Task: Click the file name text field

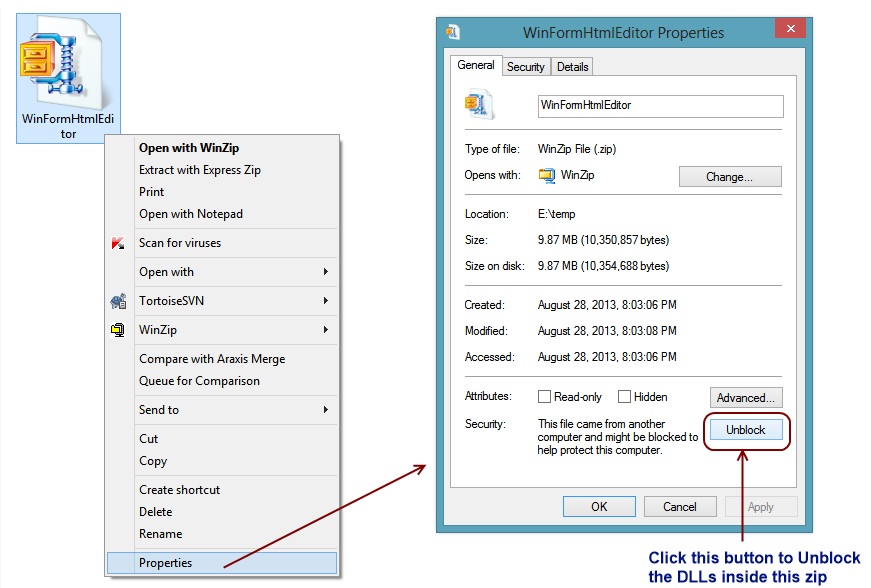Action: [660, 105]
